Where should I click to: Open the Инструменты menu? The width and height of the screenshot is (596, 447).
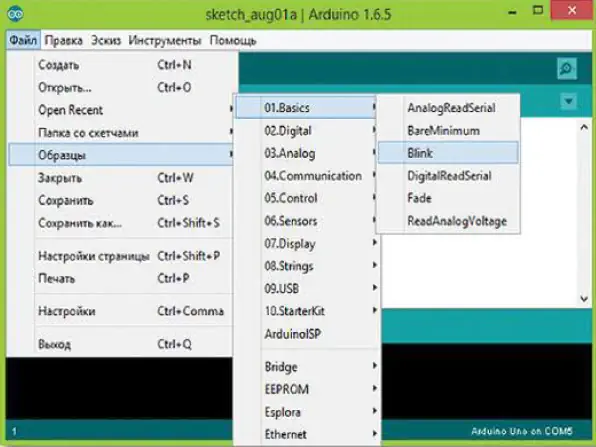(165, 40)
